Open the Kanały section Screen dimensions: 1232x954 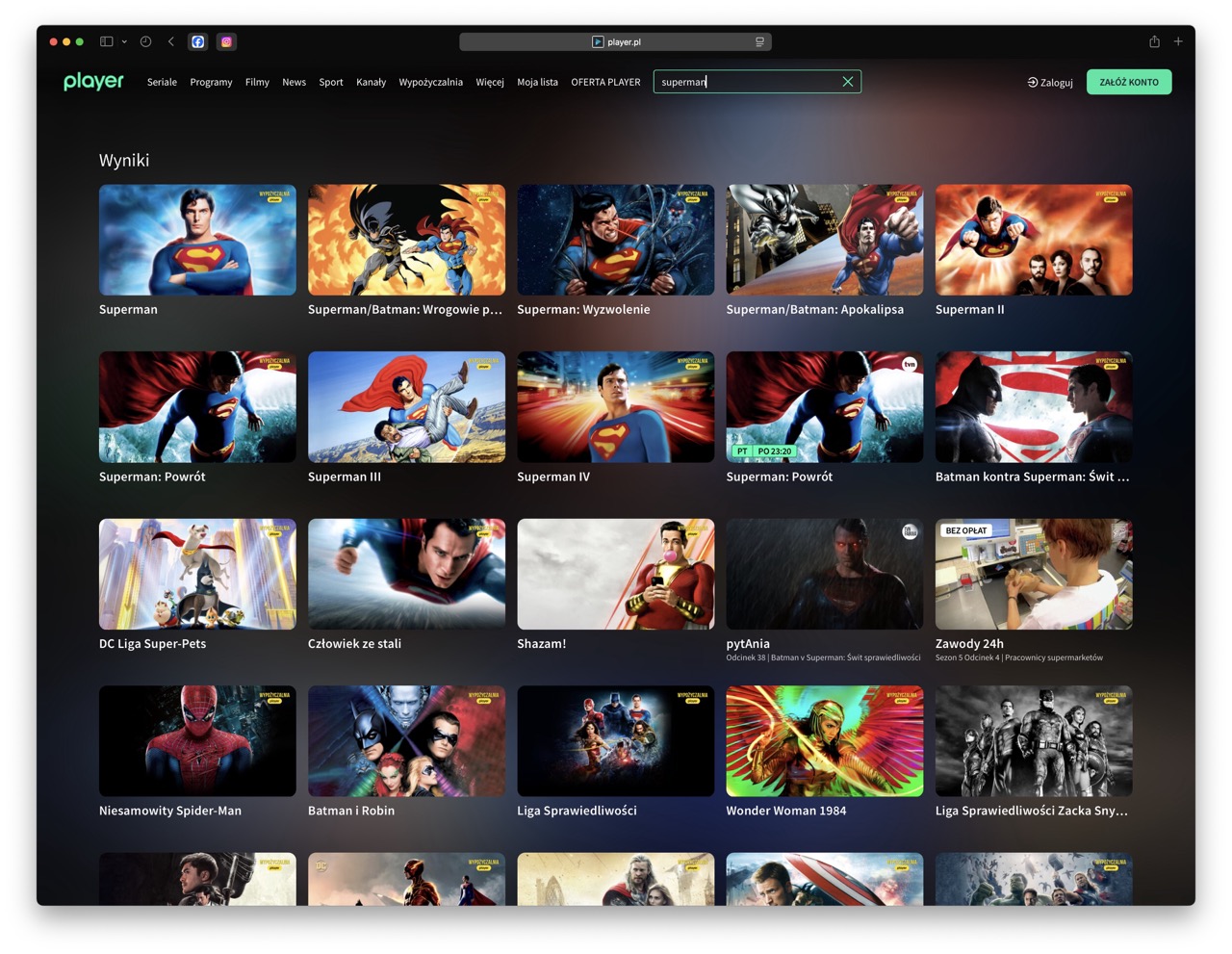click(x=371, y=82)
